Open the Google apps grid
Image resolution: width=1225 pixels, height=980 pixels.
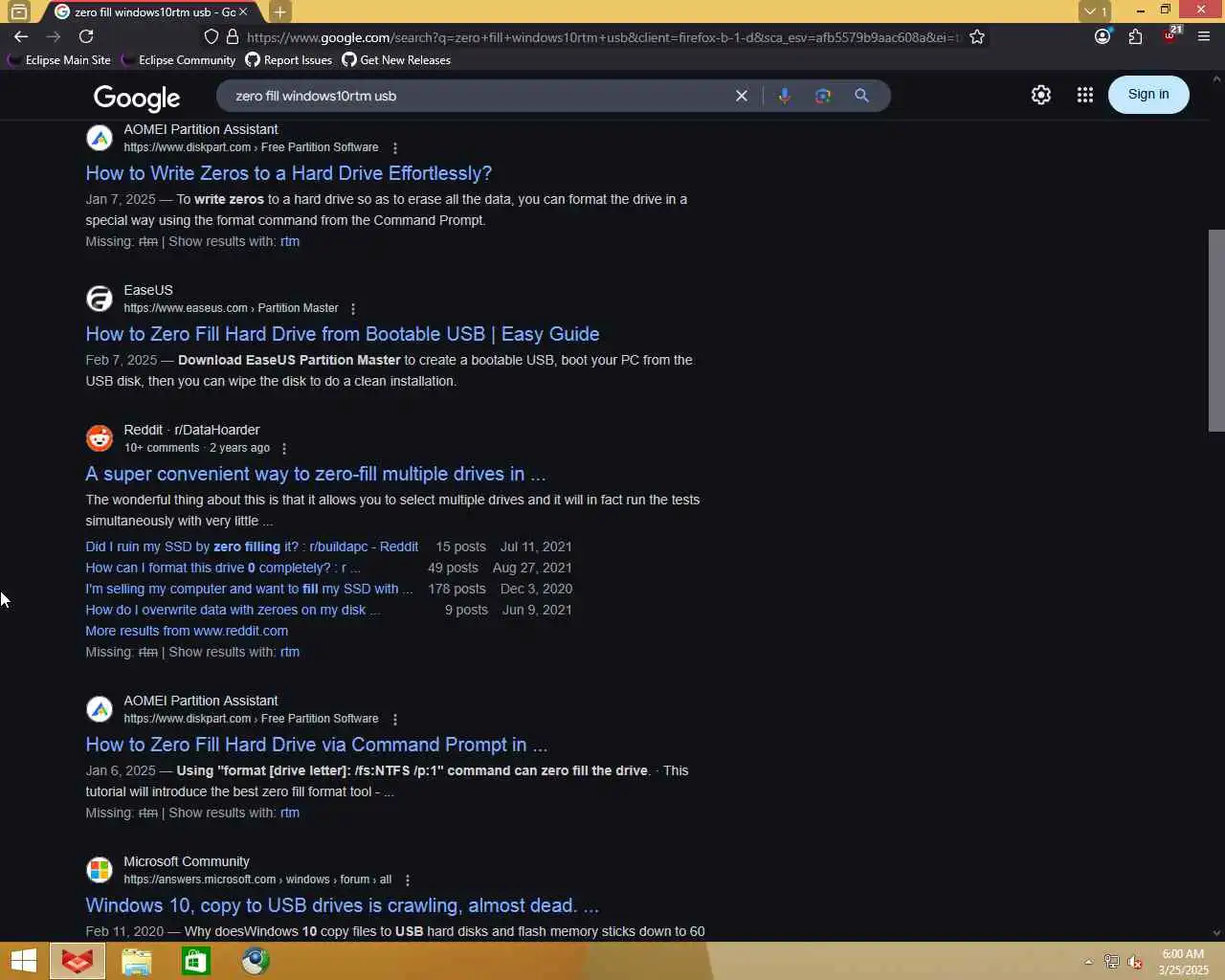pyautogui.click(x=1084, y=95)
